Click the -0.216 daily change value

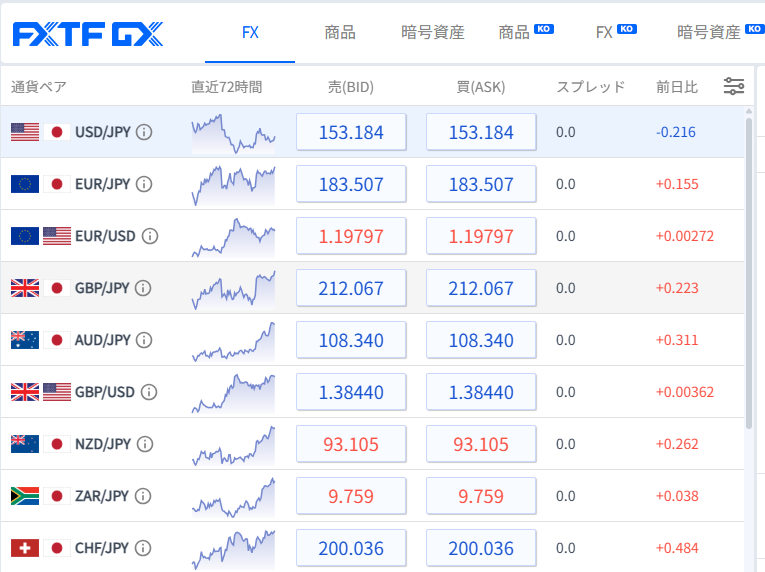(x=676, y=132)
